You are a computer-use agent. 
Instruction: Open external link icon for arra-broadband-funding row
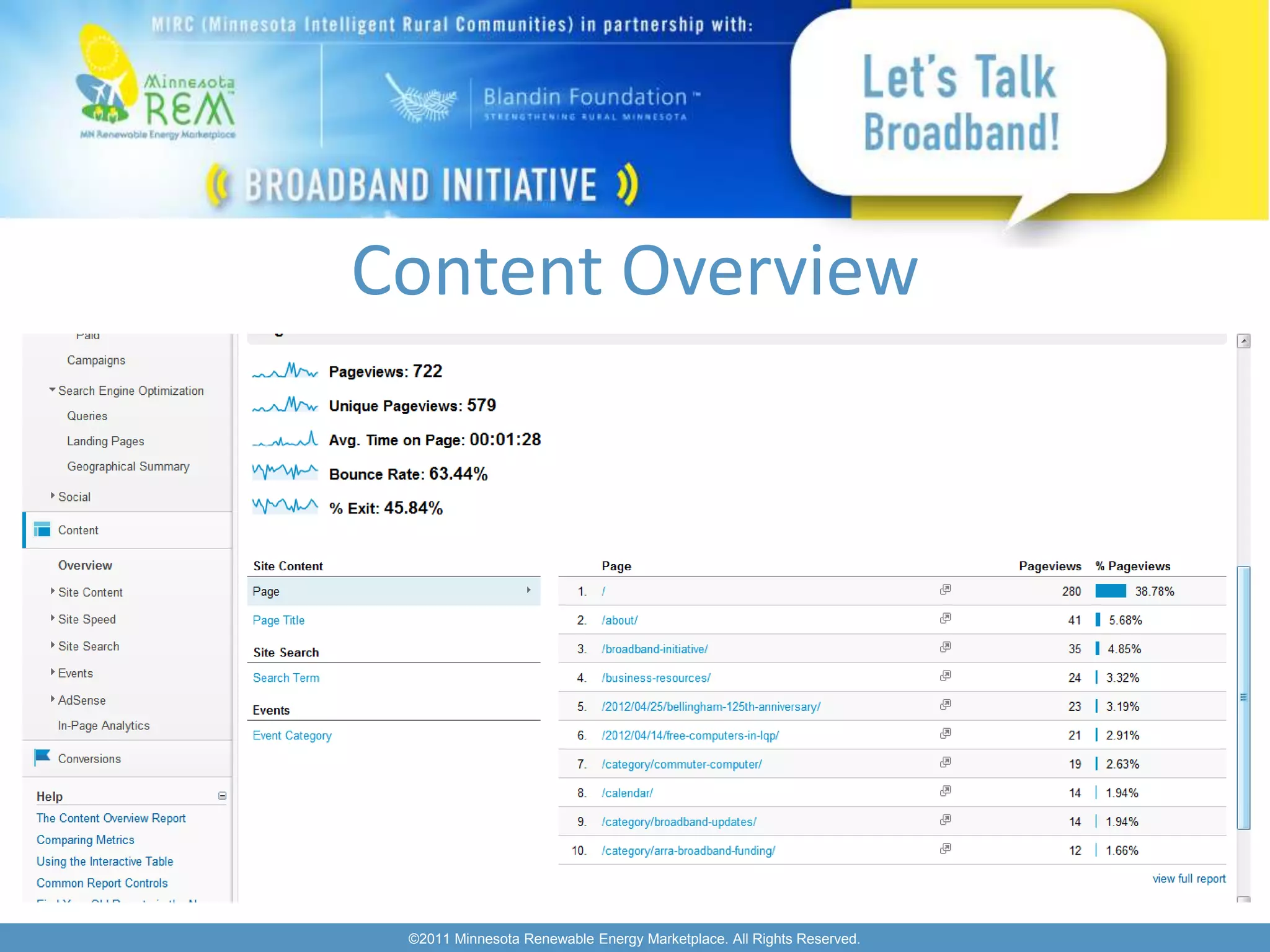(945, 849)
